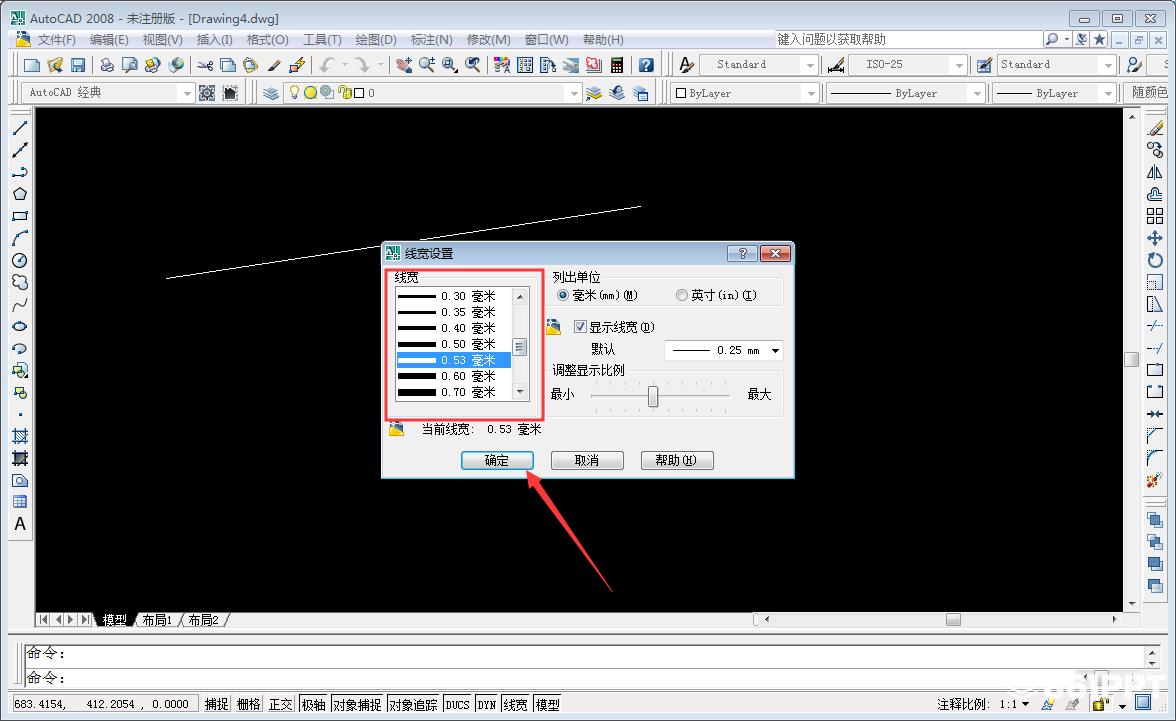Select the Mirror modify tool
This screenshot has width=1176, height=721.
click(x=1155, y=172)
